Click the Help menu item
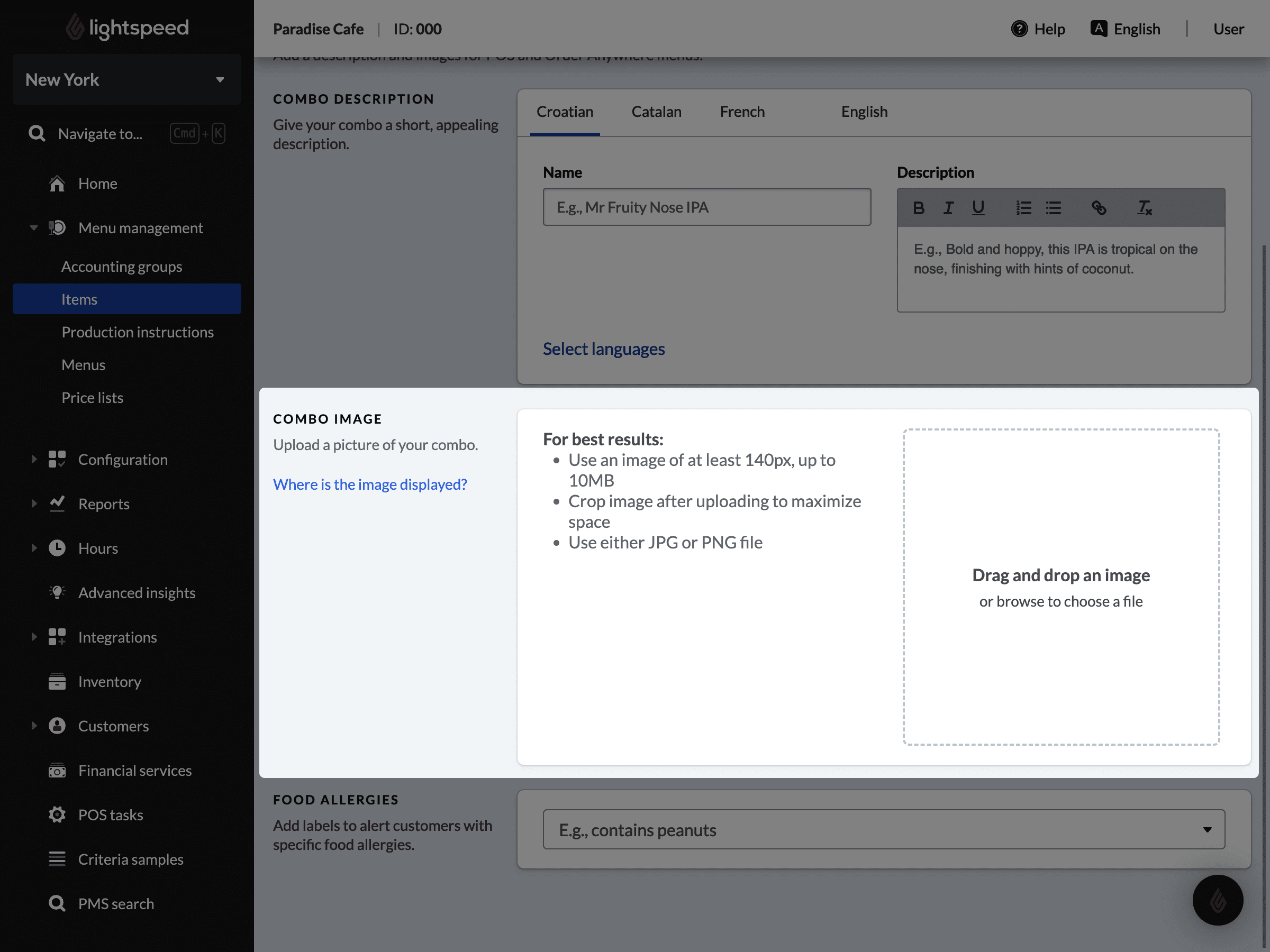The height and width of the screenshot is (952, 1270). (1037, 28)
